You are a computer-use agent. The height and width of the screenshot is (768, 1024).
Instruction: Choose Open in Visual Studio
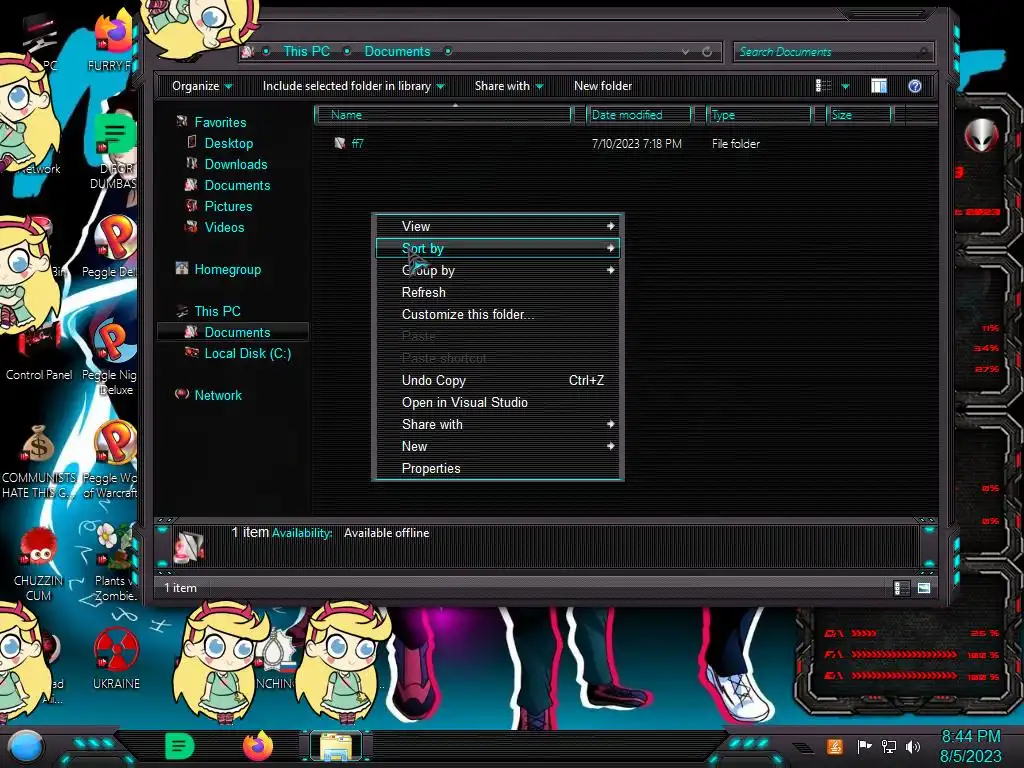(x=498, y=402)
